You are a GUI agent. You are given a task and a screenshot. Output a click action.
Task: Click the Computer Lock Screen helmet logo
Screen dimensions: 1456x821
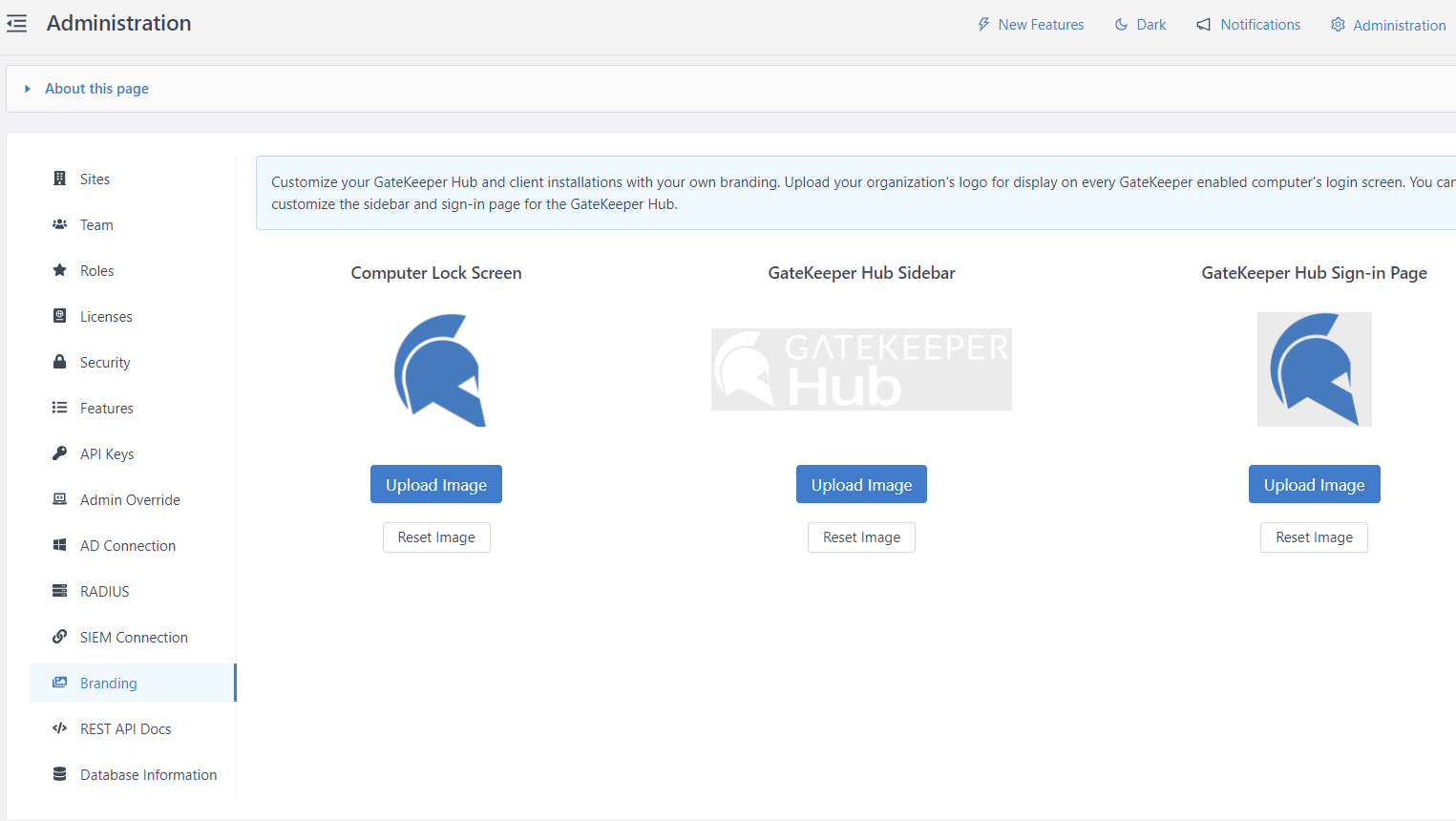(440, 370)
